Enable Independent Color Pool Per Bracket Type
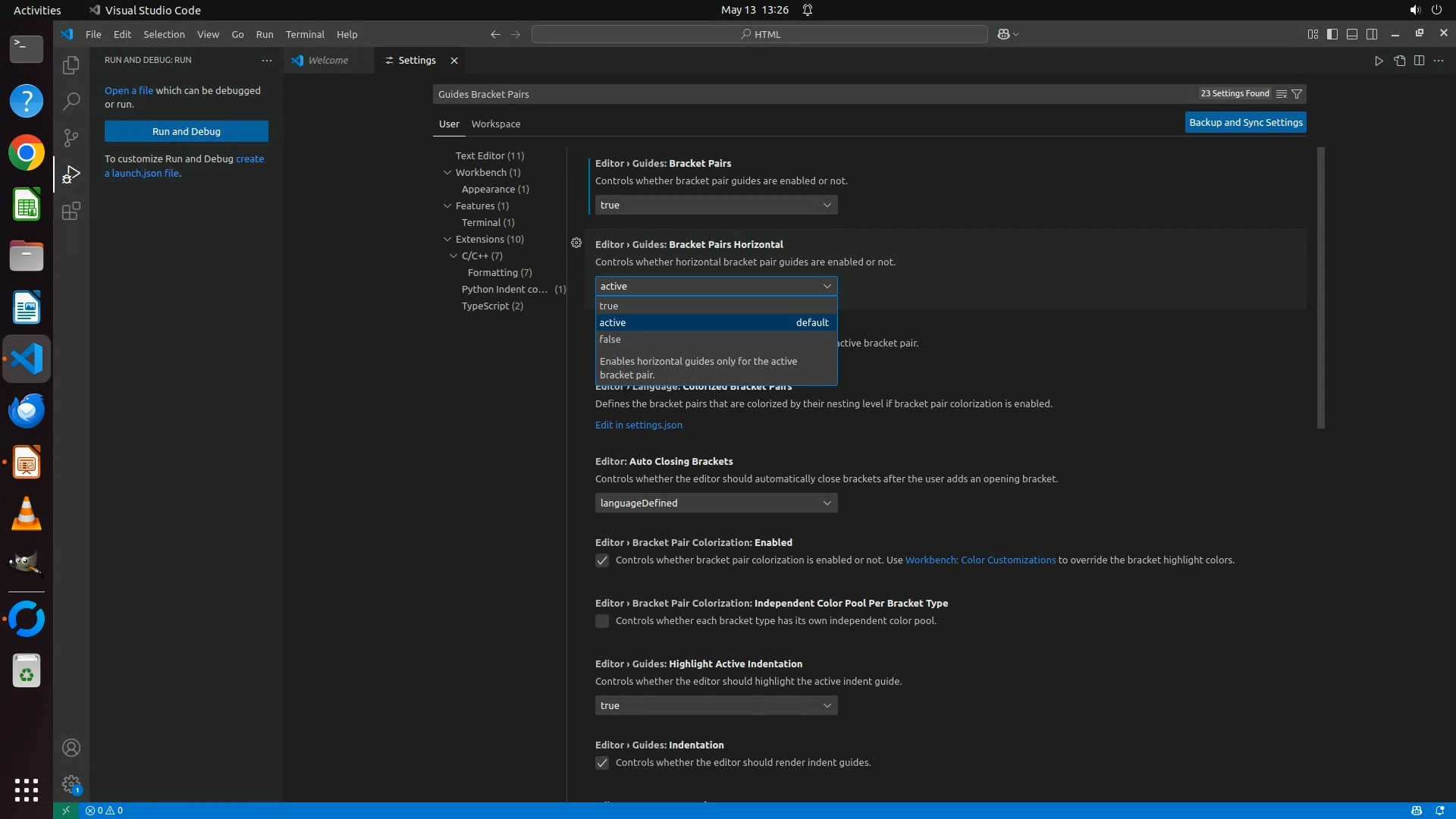This screenshot has width=1456, height=819. coord(602,621)
